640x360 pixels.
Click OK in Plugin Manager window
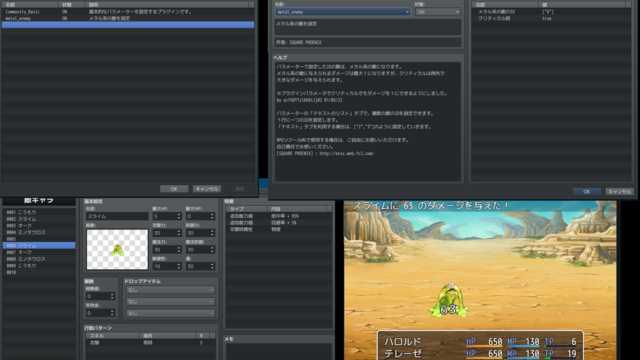(174, 189)
